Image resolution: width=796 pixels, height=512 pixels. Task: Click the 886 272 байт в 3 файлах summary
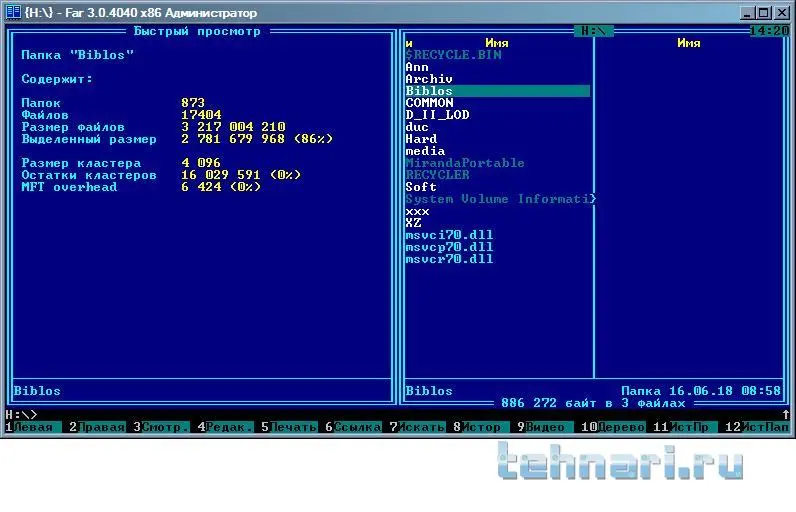[593, 403]
